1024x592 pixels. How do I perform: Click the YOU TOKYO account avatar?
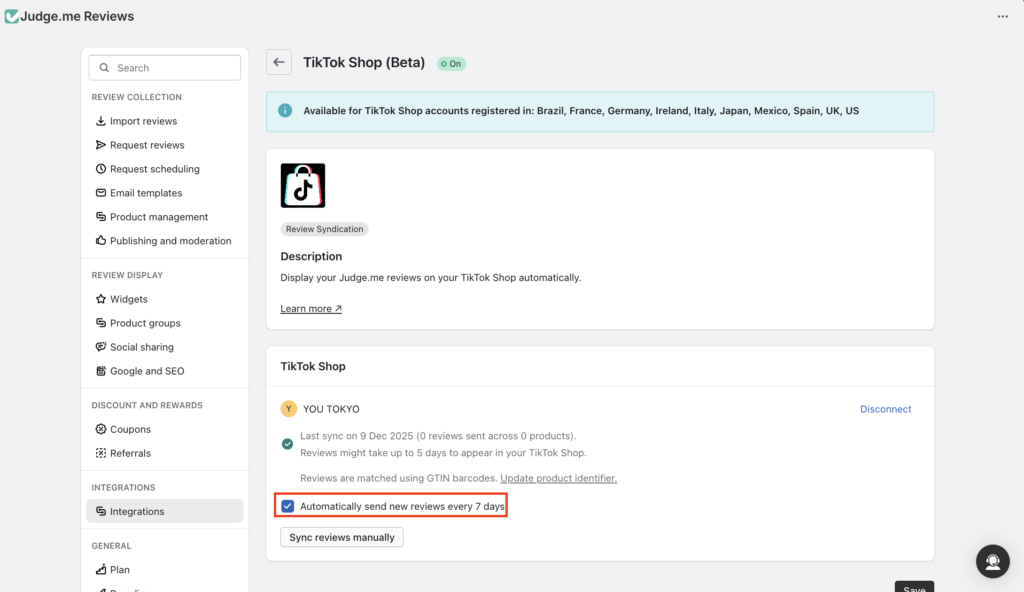289,409
